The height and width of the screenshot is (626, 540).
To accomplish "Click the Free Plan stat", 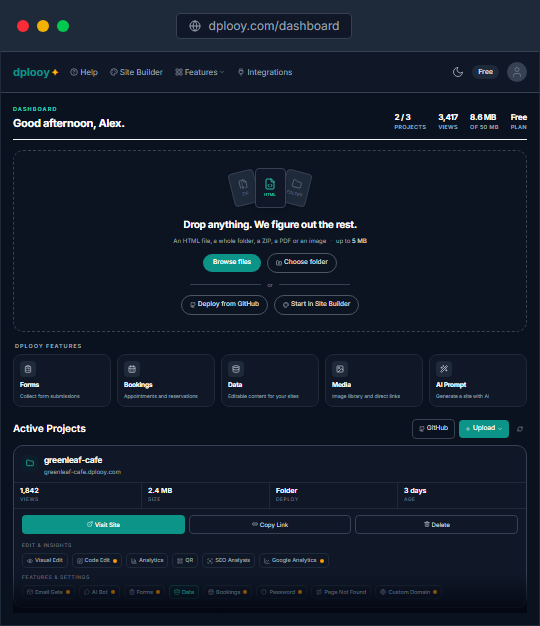I will [x=518, y=121].
